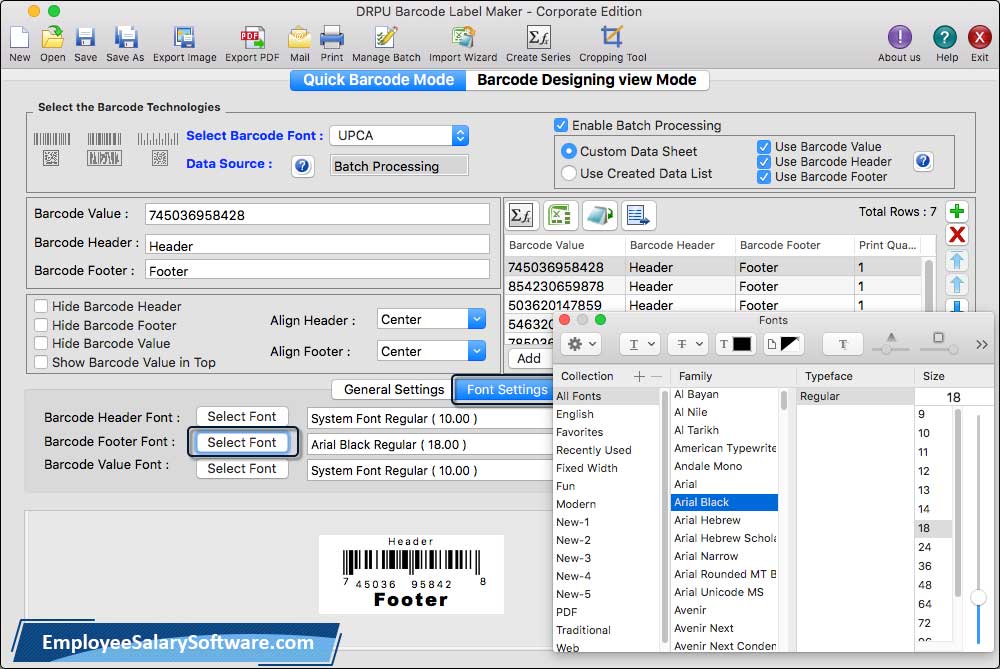Open the General Settings tab
1000x669 pixels.
(393, 389)
